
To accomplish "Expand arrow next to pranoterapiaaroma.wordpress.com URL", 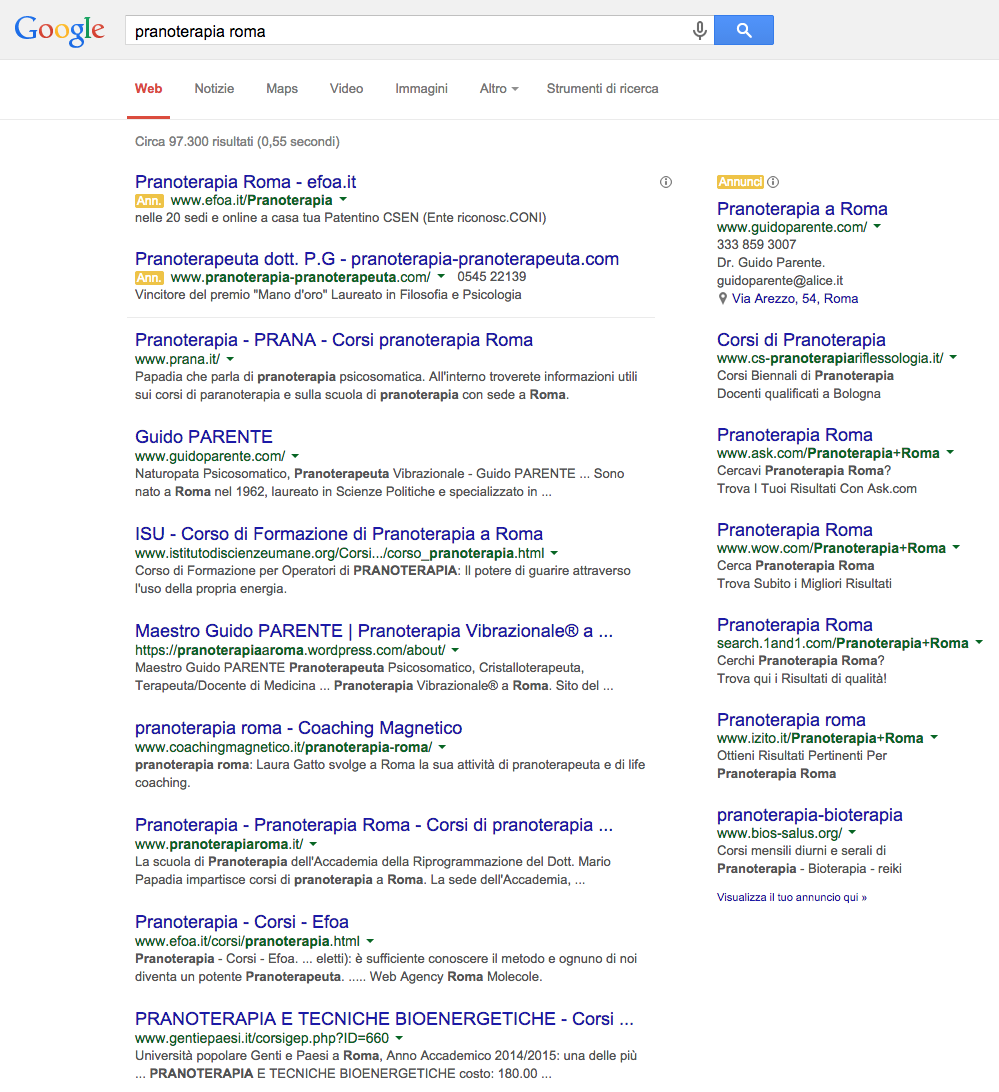I will tap(456, 650).
